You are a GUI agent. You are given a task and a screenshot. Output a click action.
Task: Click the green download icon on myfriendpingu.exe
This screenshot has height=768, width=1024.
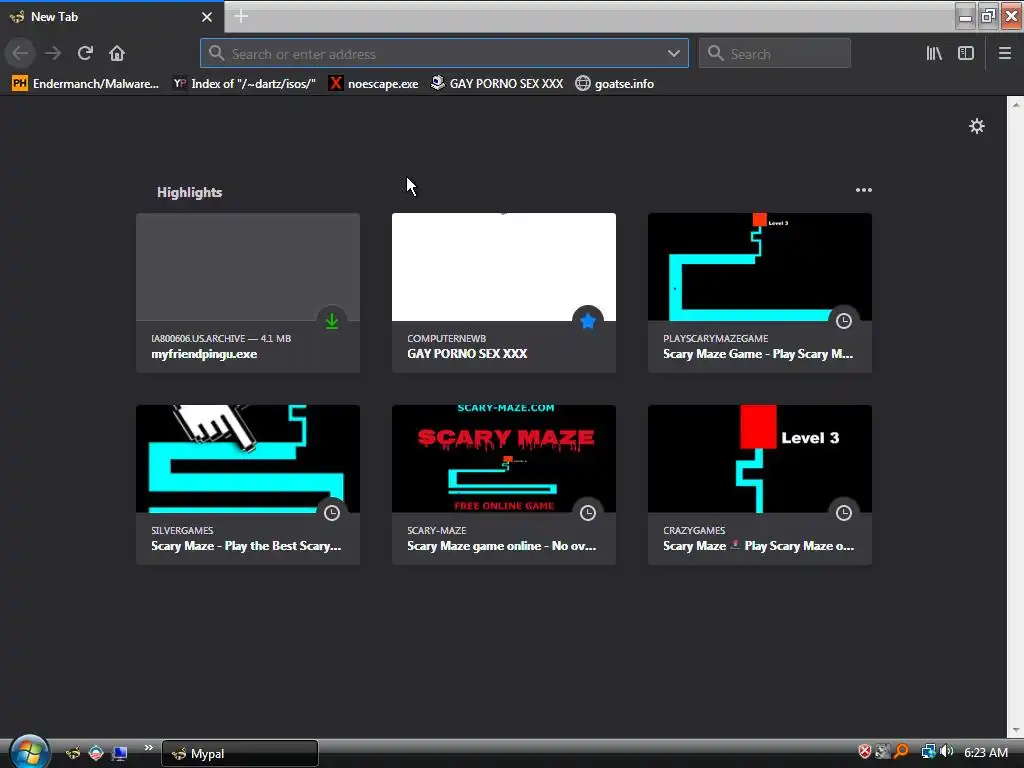tap(332, 321)
